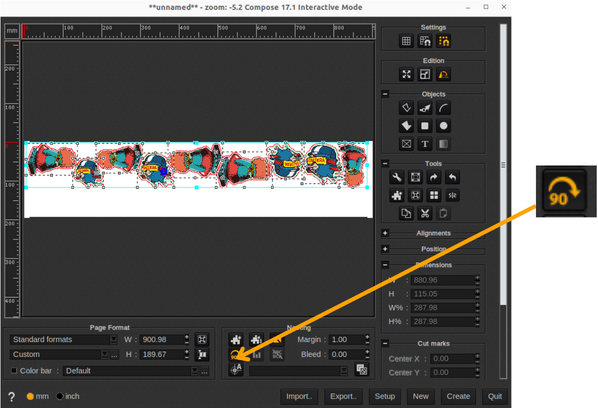Open the Standard formats dropdown

point(64,339)
